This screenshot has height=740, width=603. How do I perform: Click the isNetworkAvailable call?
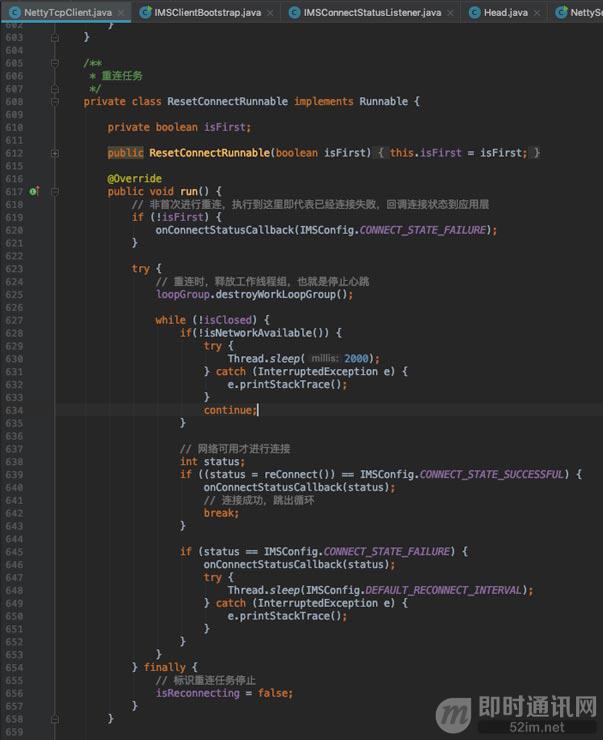click(266, 333)
